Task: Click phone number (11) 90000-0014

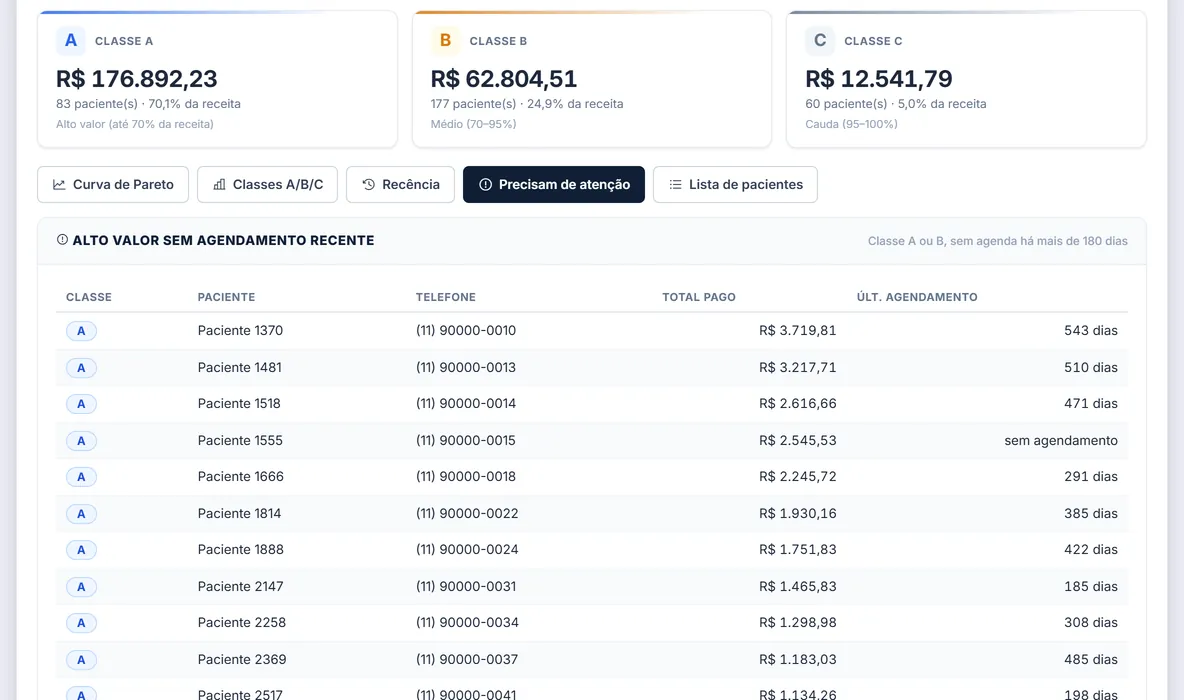Action: tap(466, 404)
